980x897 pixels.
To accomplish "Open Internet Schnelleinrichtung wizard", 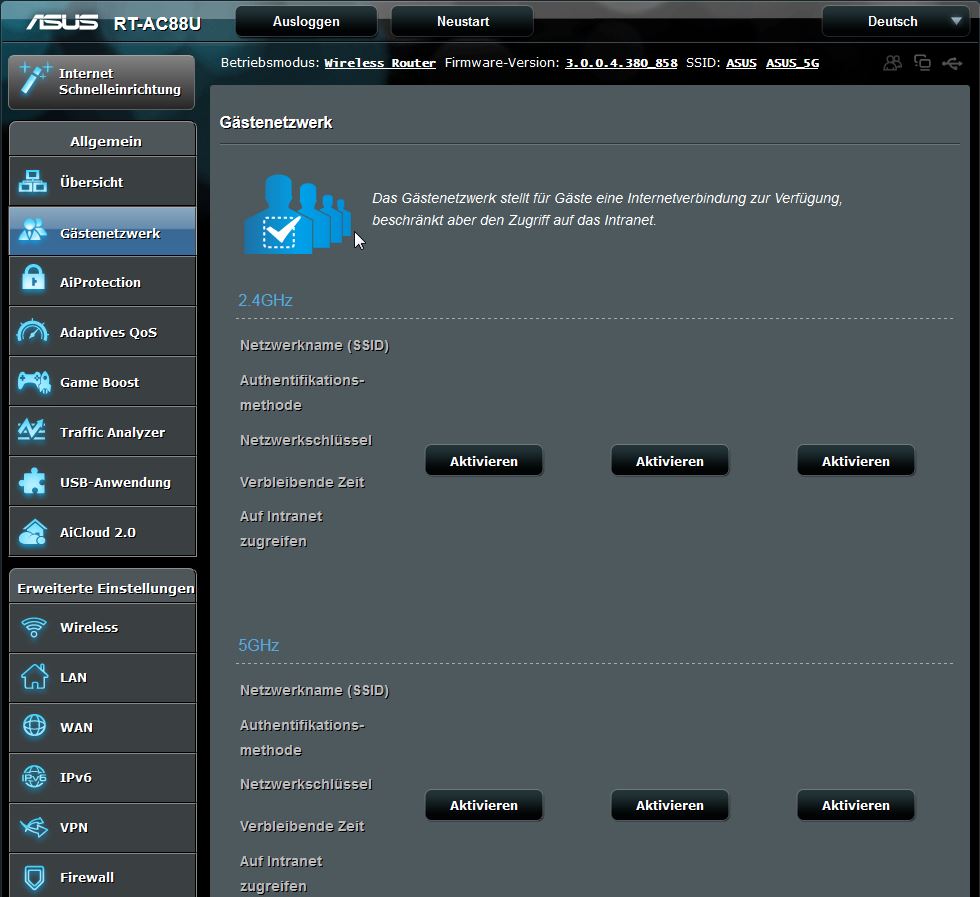I will tap(101, 82).
